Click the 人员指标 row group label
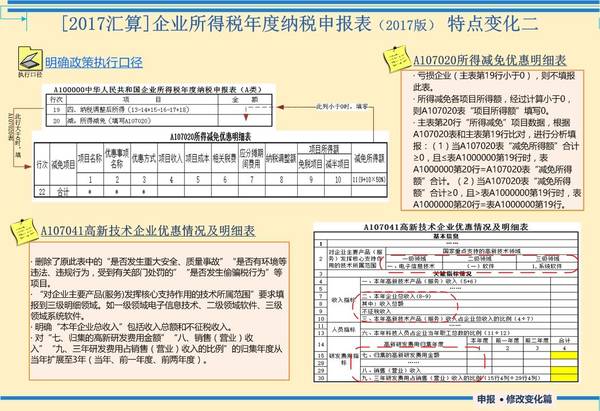600x411 pixels. [344, 329]
